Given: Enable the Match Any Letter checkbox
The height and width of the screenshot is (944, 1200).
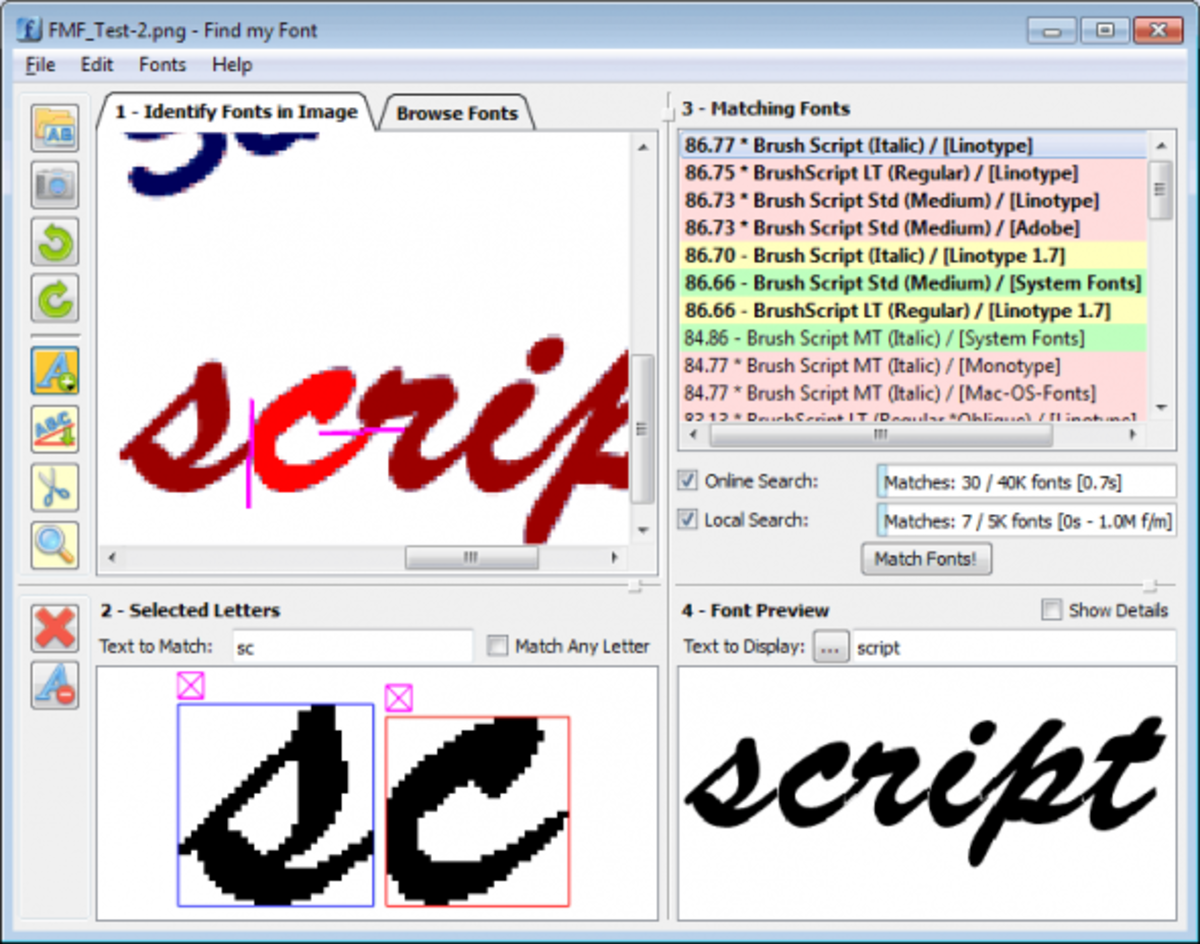Looking at the screenshot, I should pyautogui.click(x=497, y=647).
